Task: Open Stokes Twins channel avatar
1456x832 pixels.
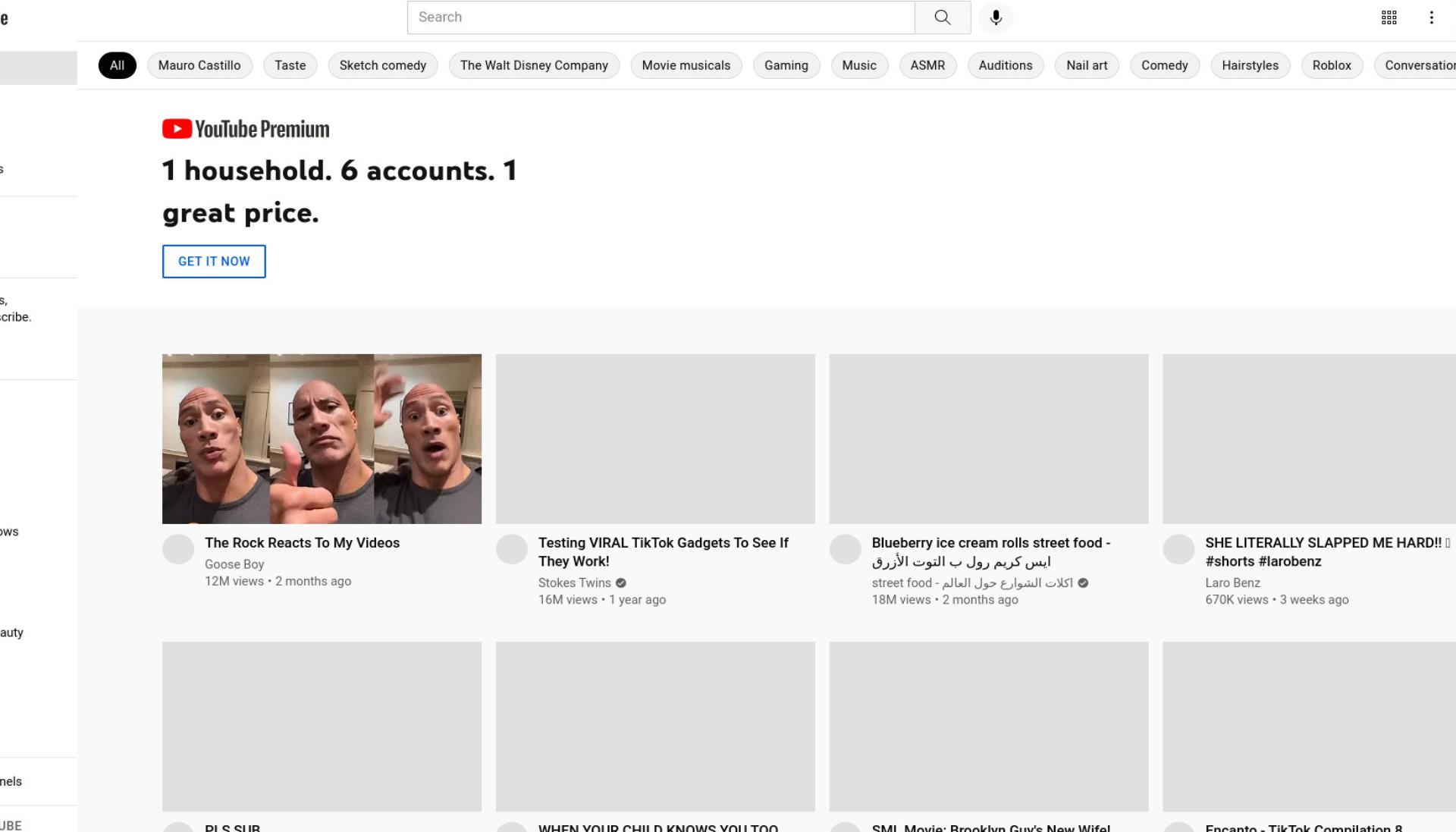Action: (512, 549)
